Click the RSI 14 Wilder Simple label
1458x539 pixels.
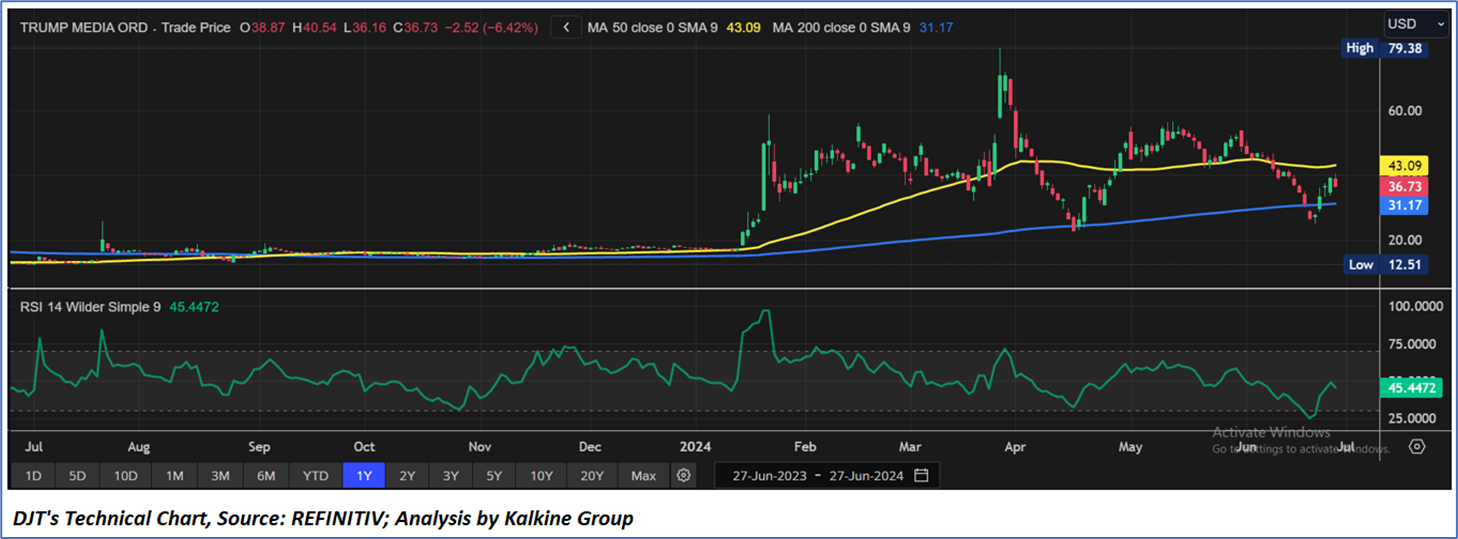pyautogui.click(x=91, y=307)
